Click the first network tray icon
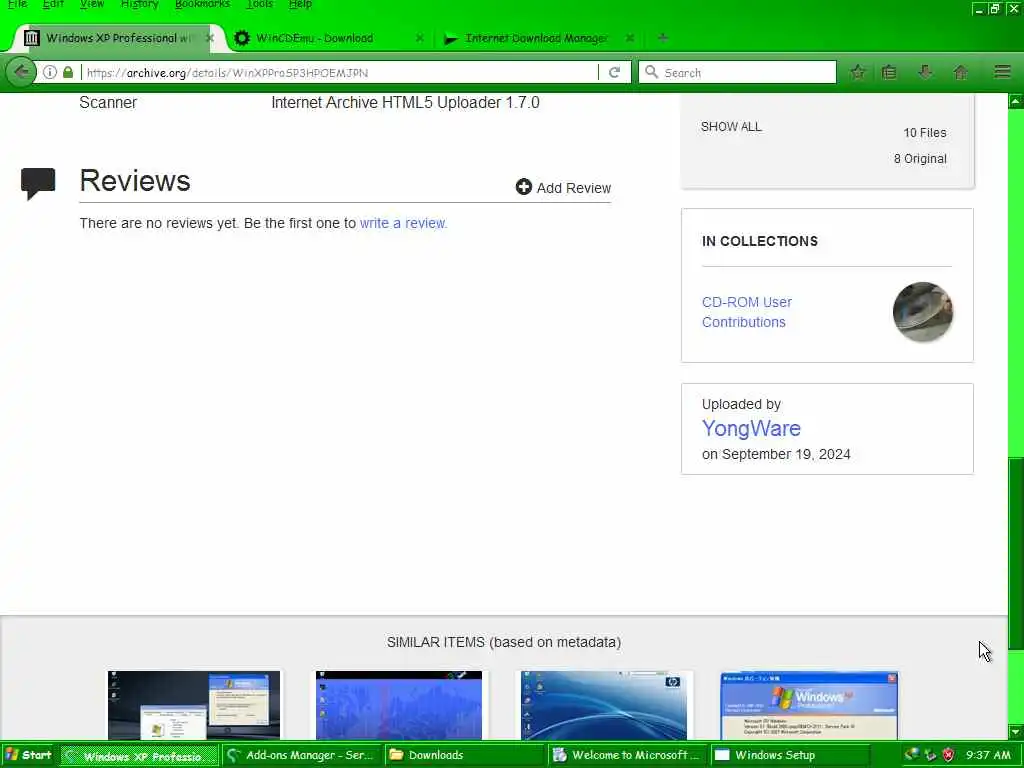 912,755
